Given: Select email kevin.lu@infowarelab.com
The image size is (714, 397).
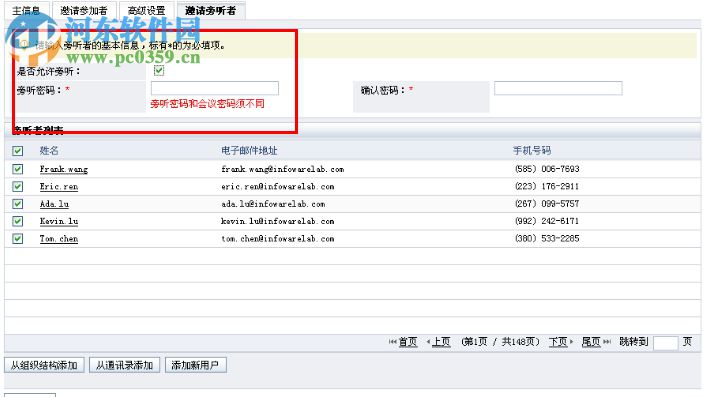Looking at the screenshot, I should pyautogui.click(x=278, y=221).
